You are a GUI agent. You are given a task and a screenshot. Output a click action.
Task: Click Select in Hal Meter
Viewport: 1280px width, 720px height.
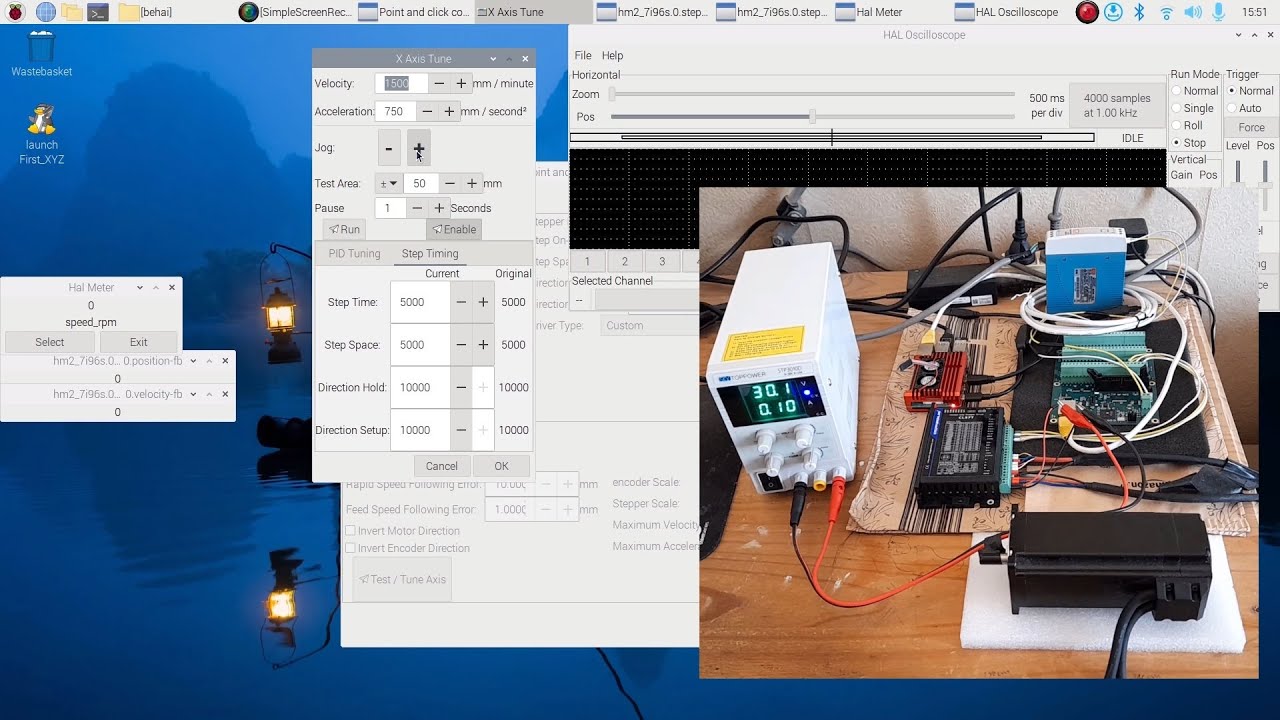click(49, 342)
